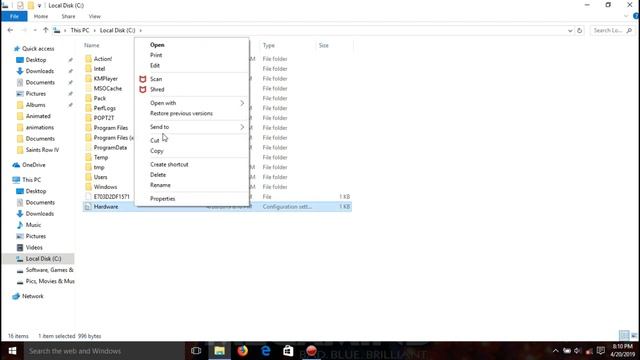Choose Copy in the context menu

(x=157, y=151)
